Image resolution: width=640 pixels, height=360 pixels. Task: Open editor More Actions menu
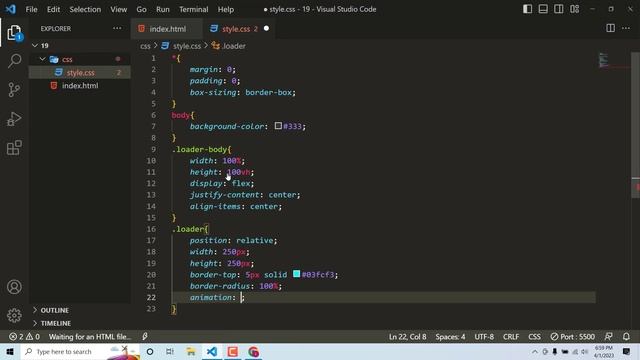tap(626, 28)
